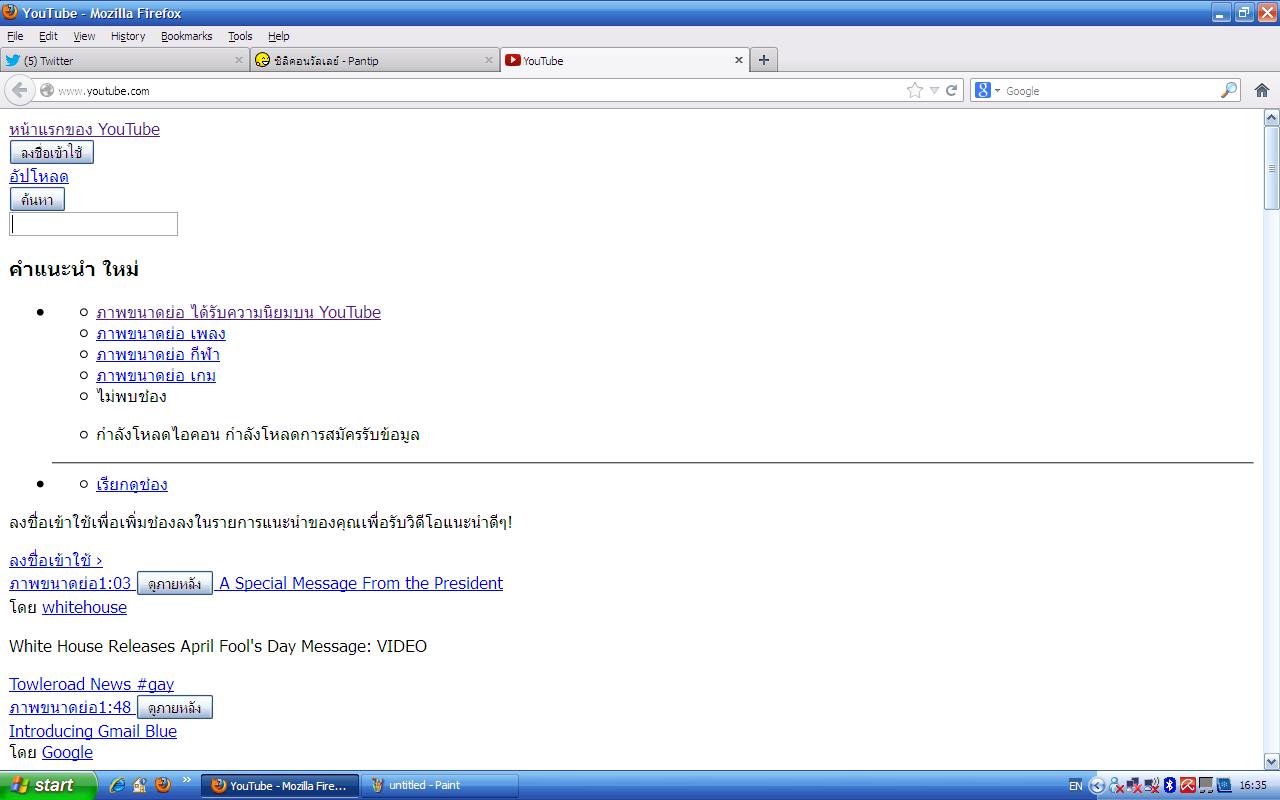Open the whitehouse channel link
Viewport: 1280px width, 800px height.
point(84,607)
